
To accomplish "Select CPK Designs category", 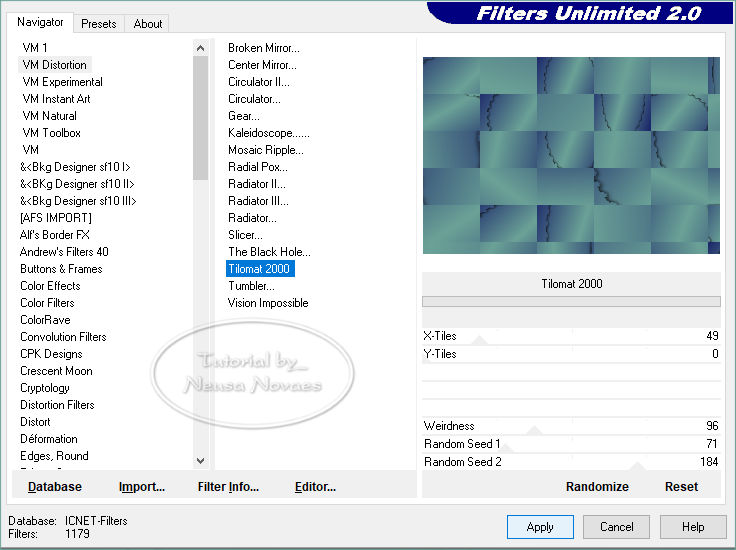I will (x=51, y=354).
